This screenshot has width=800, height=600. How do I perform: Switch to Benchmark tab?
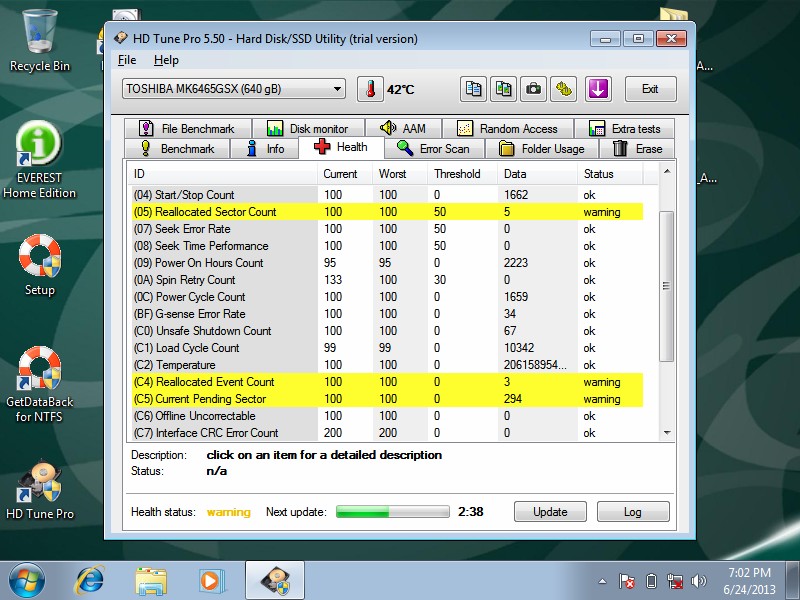point(178,148)
